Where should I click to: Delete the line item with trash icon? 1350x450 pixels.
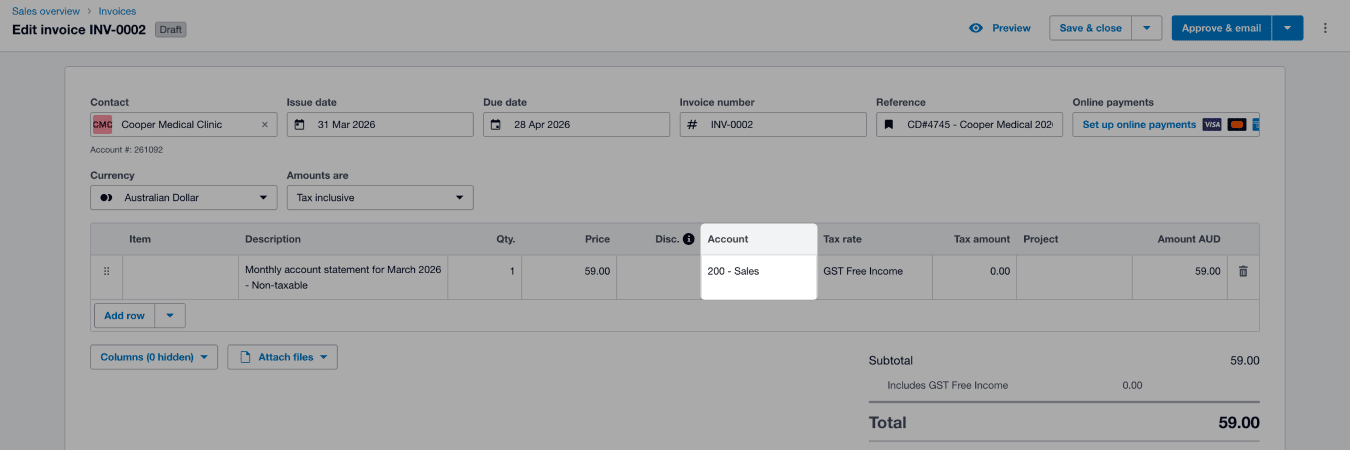click(x=1243, y=271)
